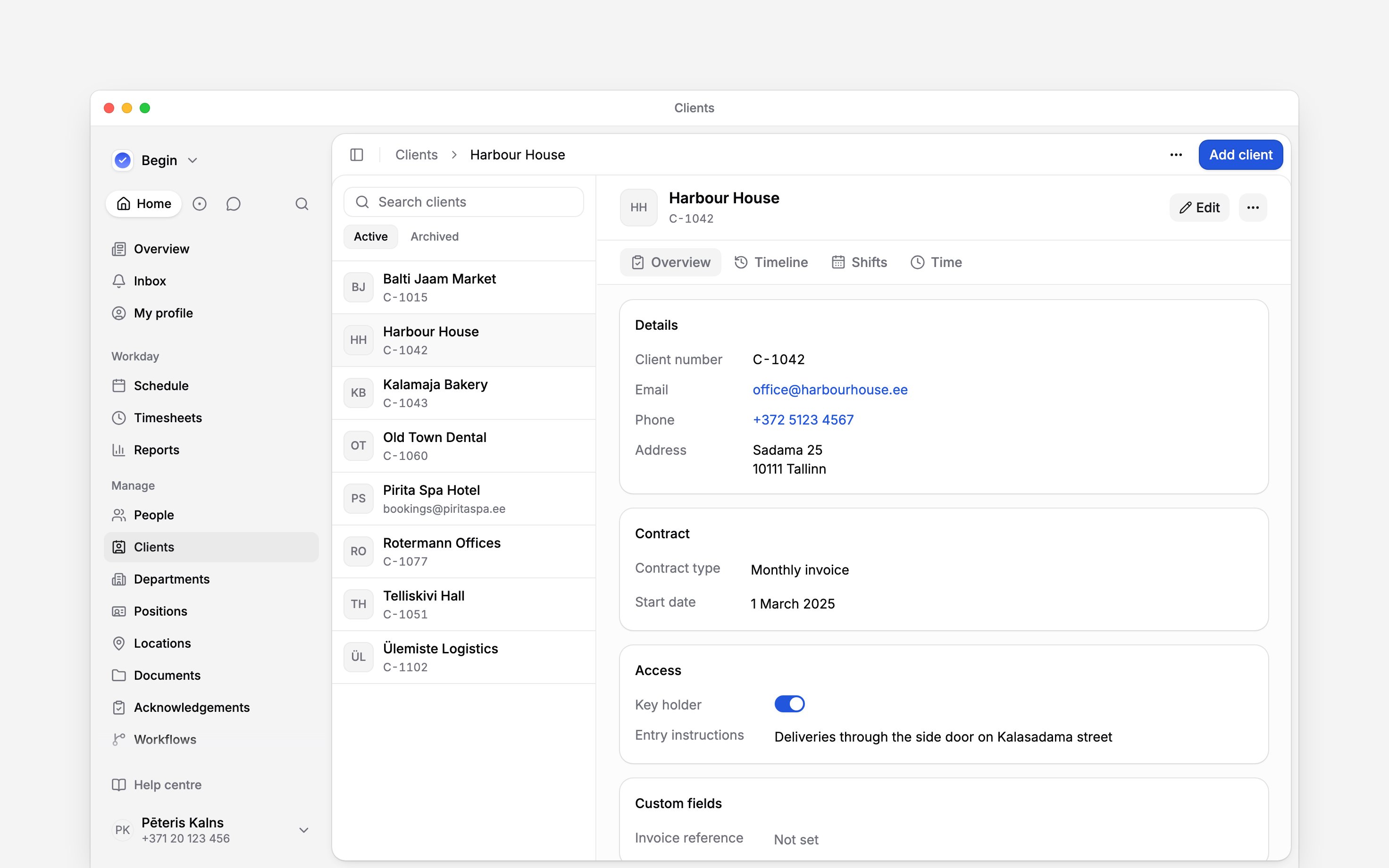Open Acknowledgements in the sidebar
This screenshot has height=868, width=1389.
point(211,707)
